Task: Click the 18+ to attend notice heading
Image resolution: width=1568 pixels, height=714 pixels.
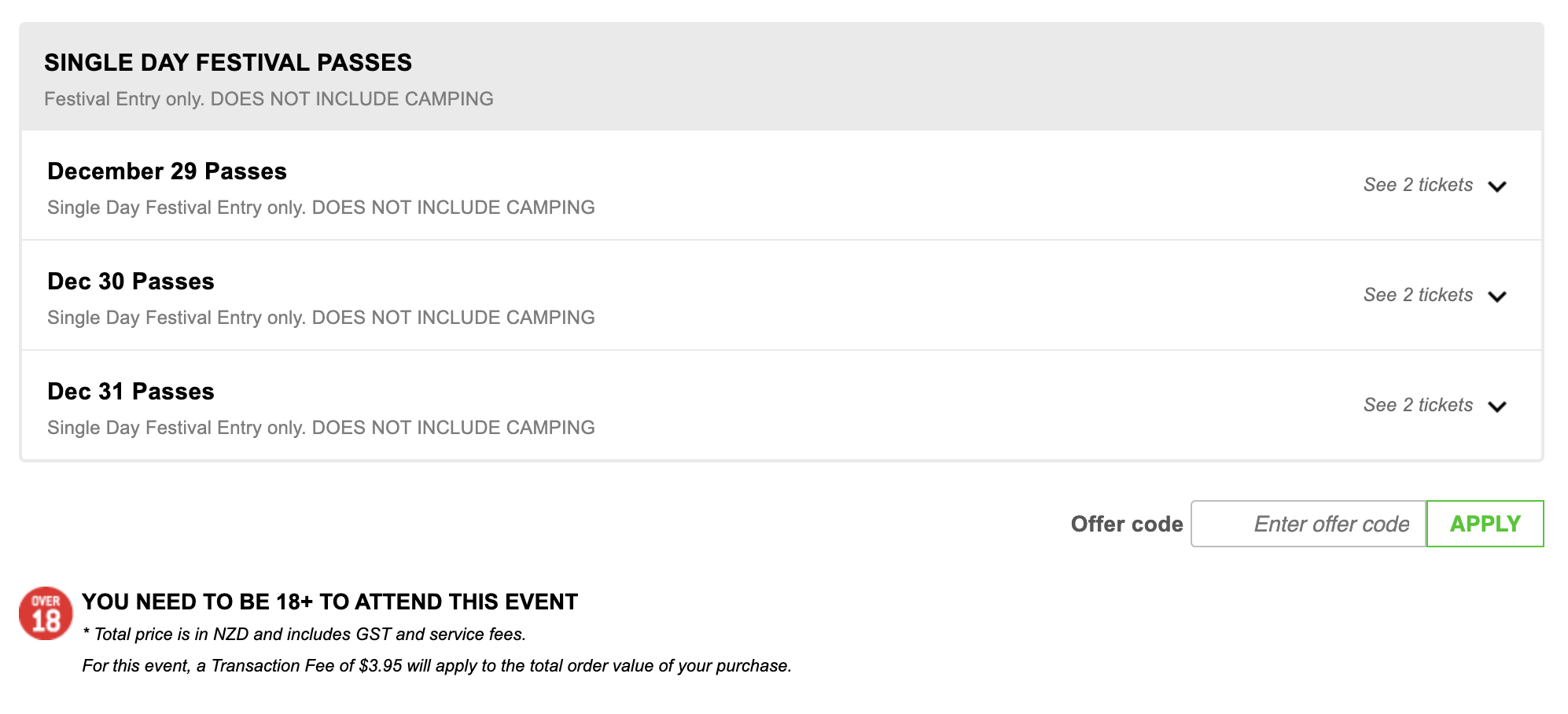Action: point(329,602)
